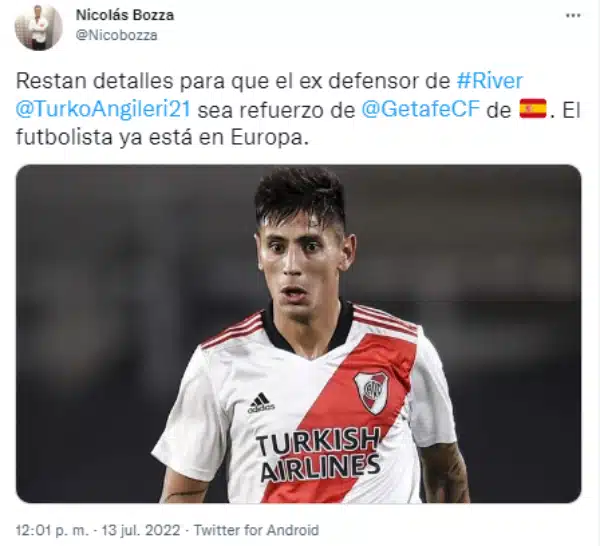Open the Twitter for Android source link

(256, 530)
